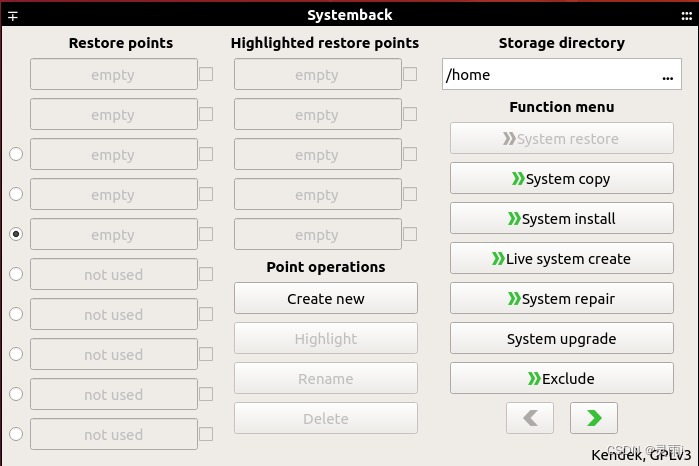Open the window menu icon in title bar

pyautogui.click(x=13, y=15)
